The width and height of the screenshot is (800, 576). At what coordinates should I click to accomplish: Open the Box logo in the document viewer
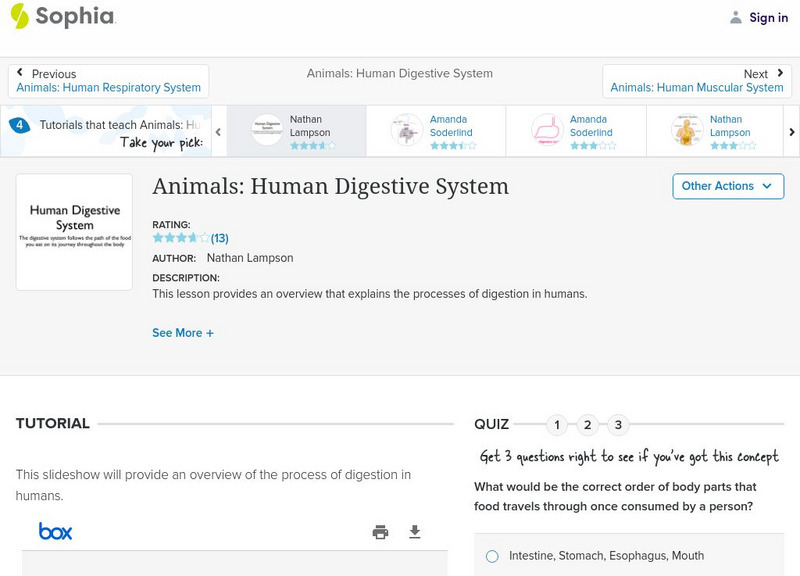click(55, 531)
